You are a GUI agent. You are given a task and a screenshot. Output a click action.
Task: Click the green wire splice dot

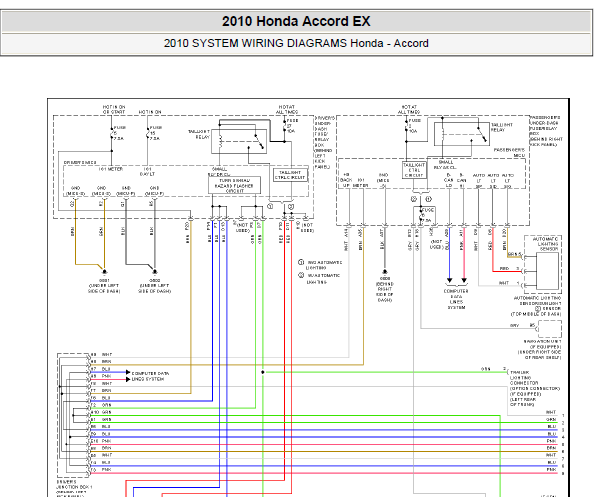(263, 372)
